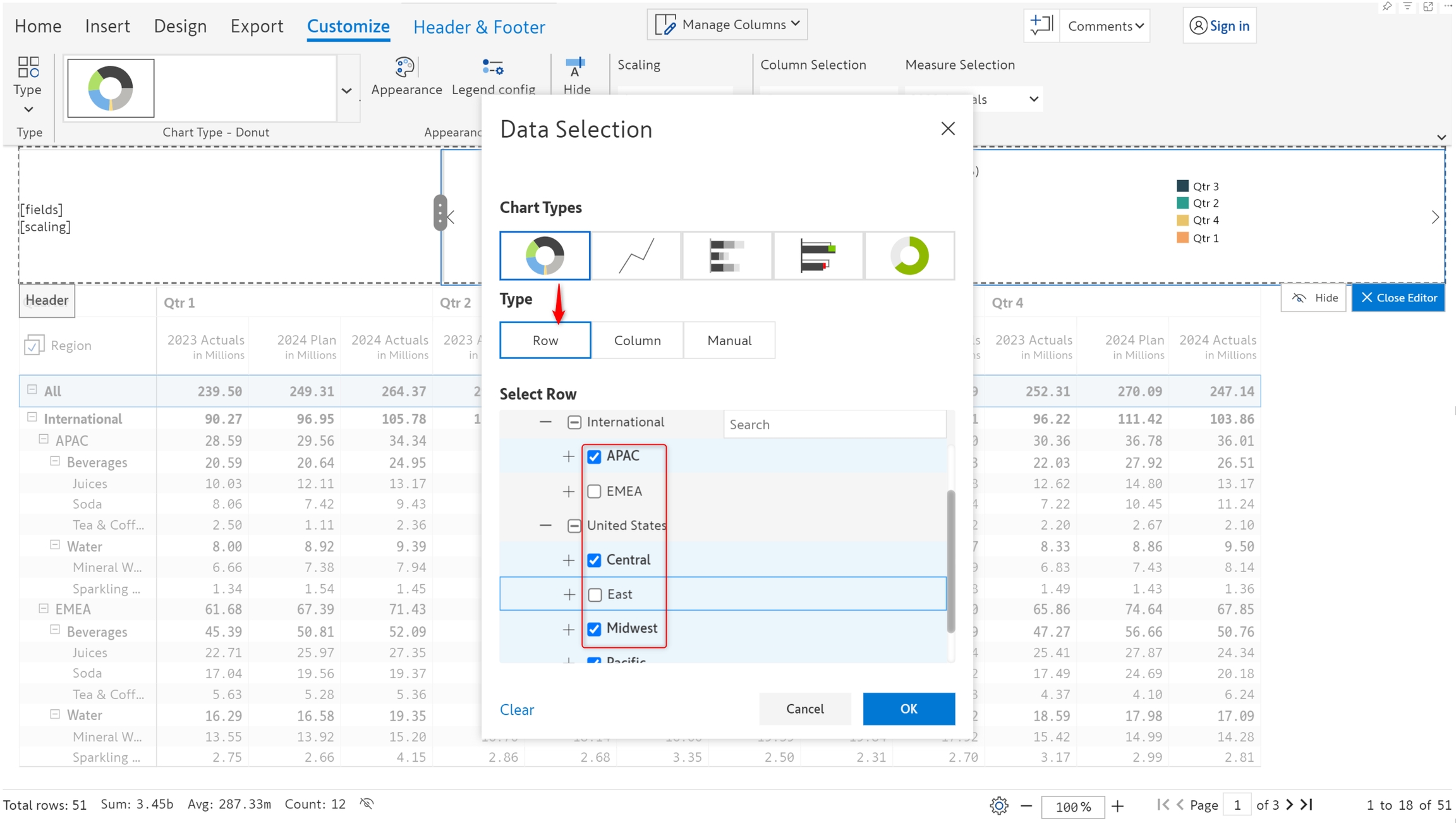1456x823 pixels.
Task: Select the stacked bar chart type icon
Action: (727, 255)
